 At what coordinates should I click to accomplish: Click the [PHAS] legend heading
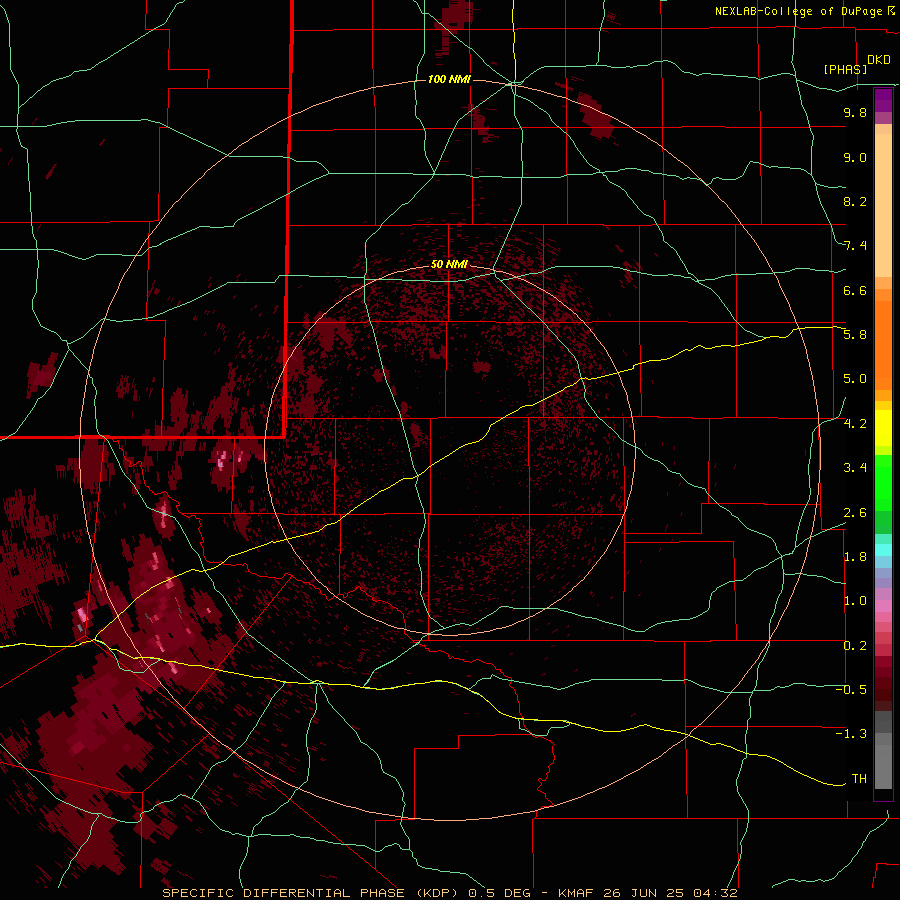pyautogui.click(x=845, y=69)
